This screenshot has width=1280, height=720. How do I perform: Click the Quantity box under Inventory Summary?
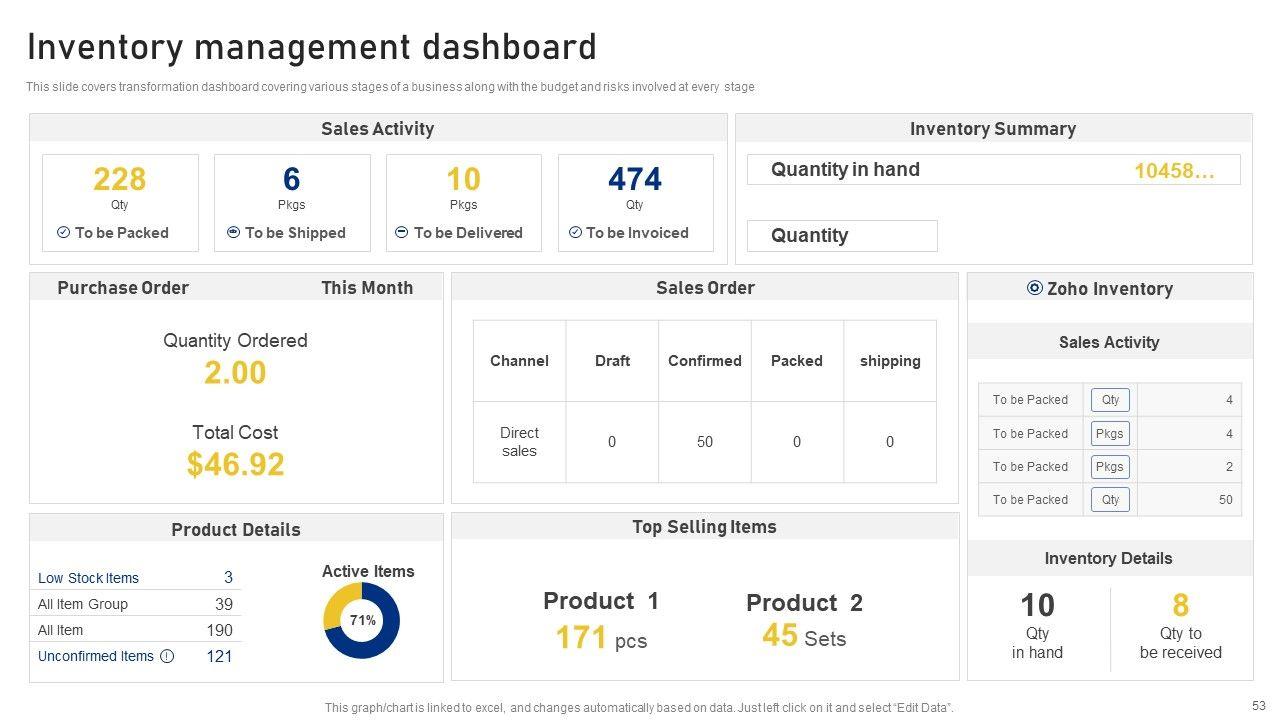[x=842, y=236]
